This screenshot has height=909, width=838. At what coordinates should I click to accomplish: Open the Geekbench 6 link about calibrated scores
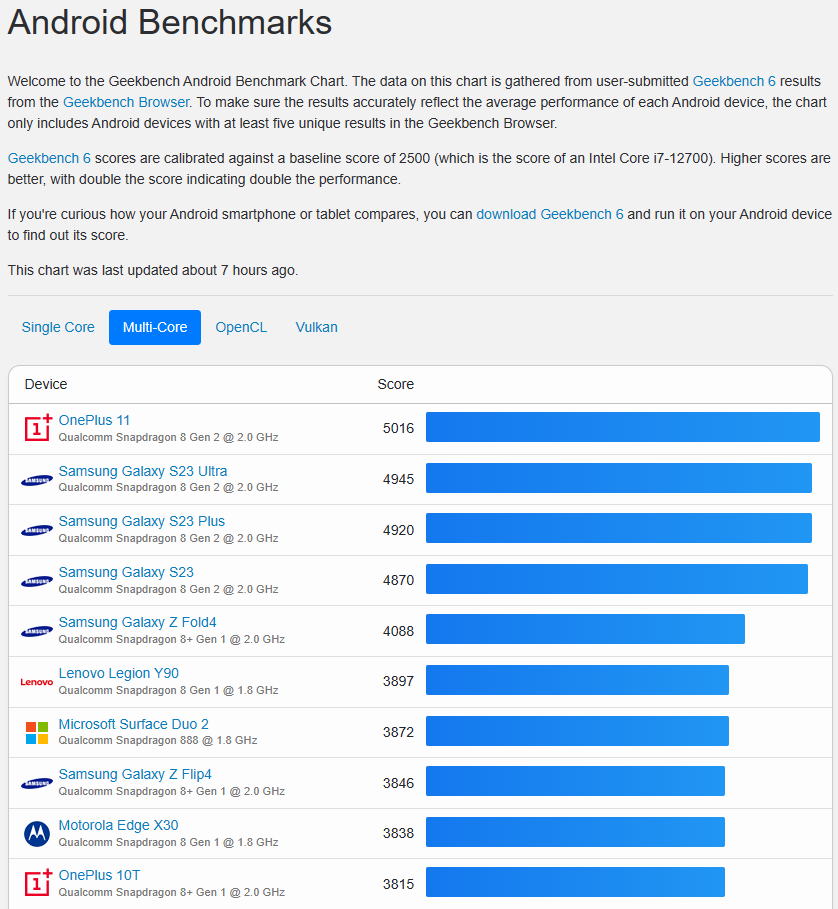tap(49, 158)
